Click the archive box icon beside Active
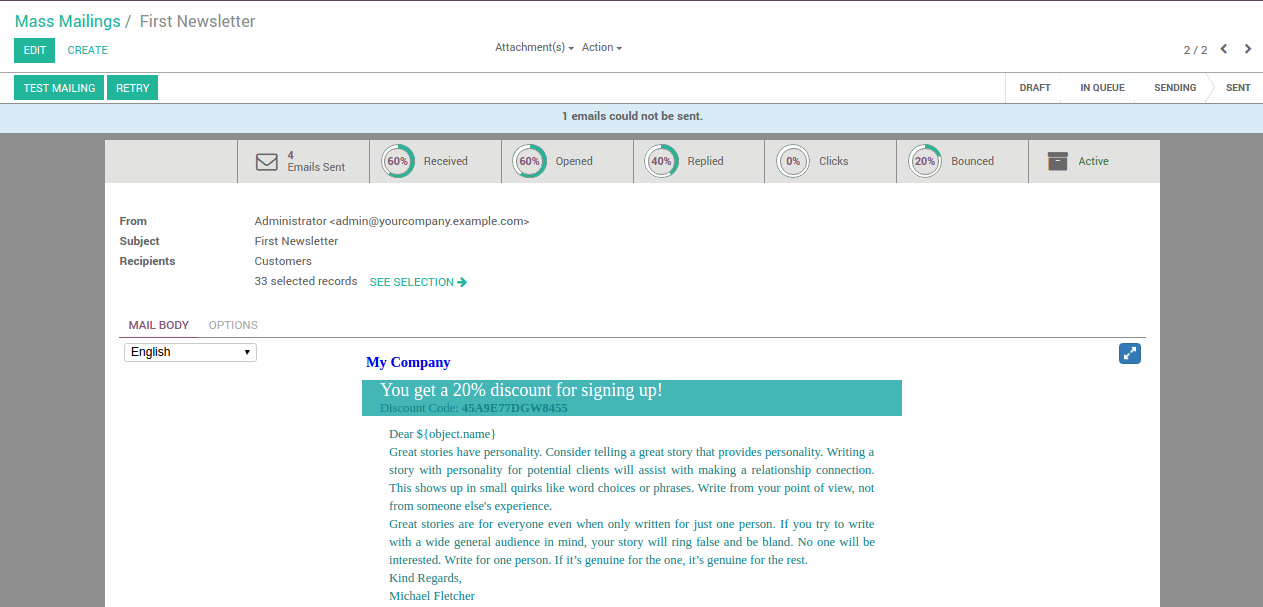 tap(1058, 161)
